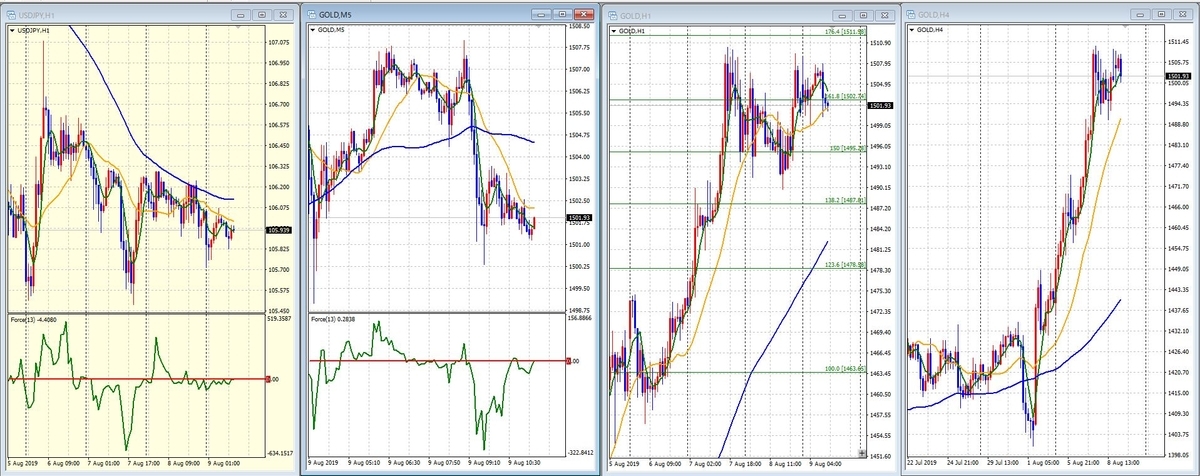Image resolution: width=1200 pixels, height=476 pixels.
Task: Click the 107.075 price scale value
Action: point(281,43)
